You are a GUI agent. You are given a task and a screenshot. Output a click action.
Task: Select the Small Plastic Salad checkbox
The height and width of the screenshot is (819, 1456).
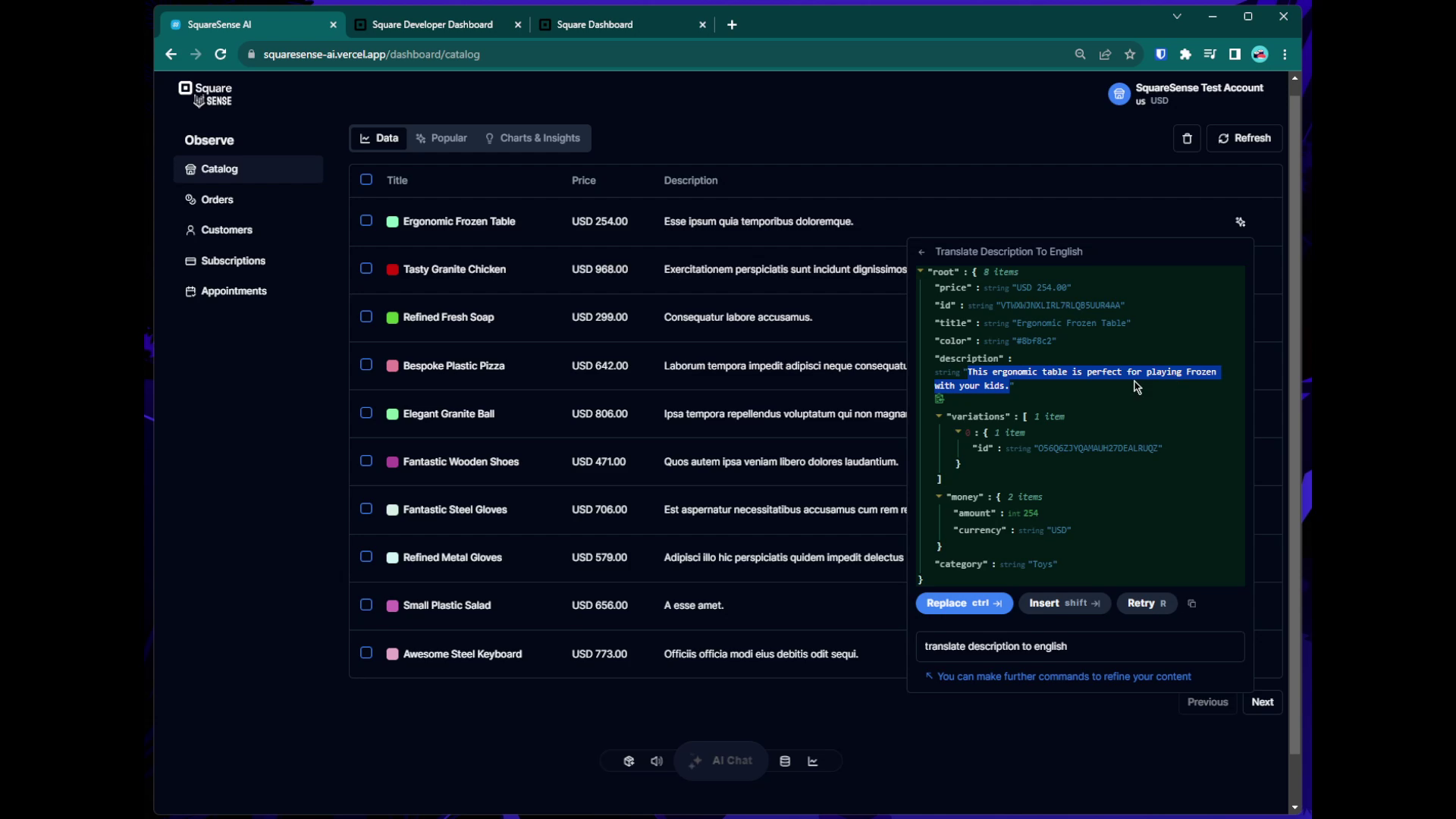click(366, 604)
